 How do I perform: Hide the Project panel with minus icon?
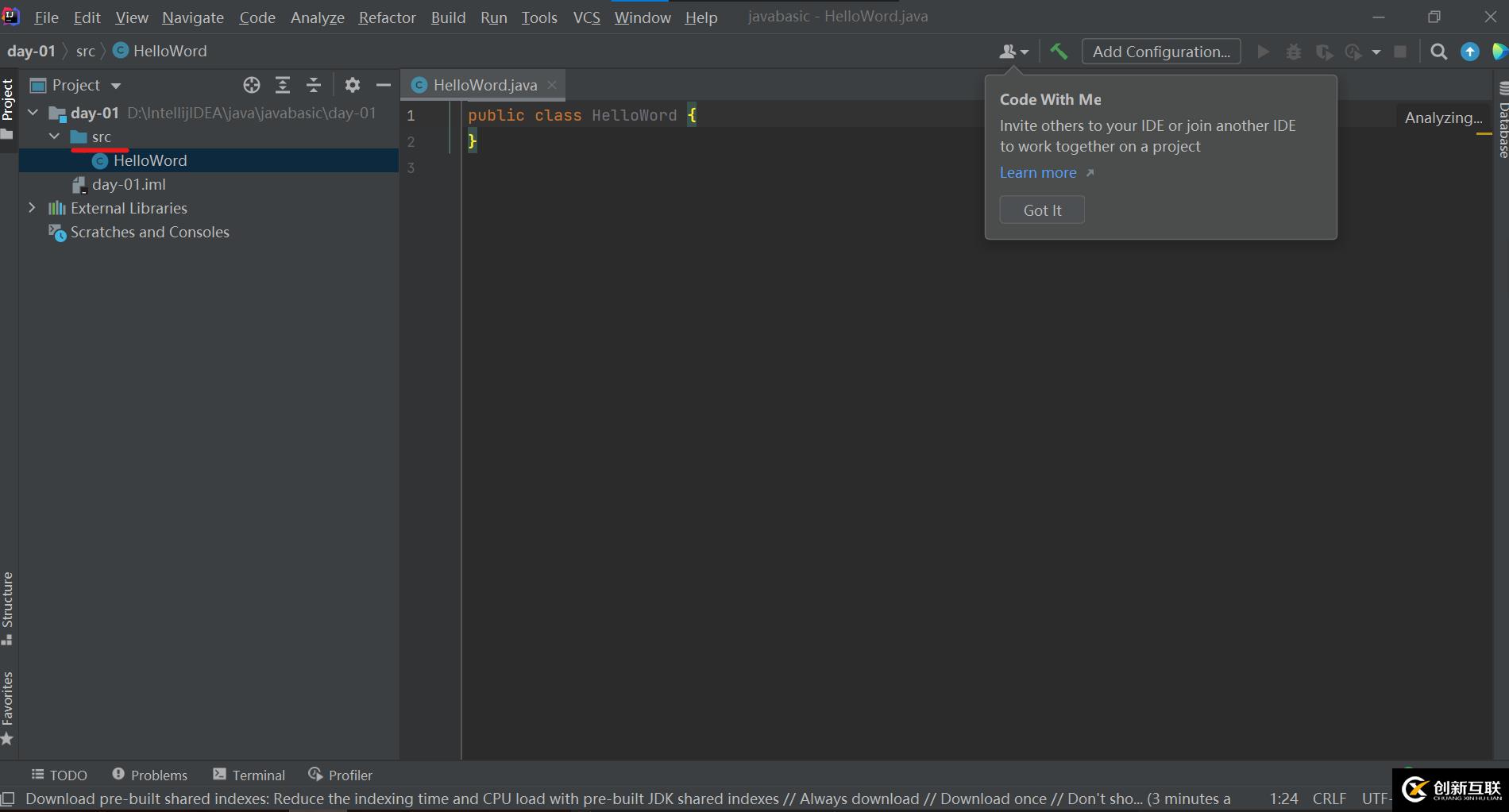[x=384, y=85]
